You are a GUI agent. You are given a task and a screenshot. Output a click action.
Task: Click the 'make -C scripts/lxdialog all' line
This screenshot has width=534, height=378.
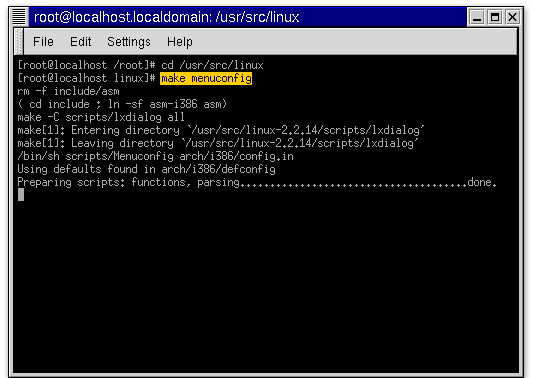coord(101,117)
